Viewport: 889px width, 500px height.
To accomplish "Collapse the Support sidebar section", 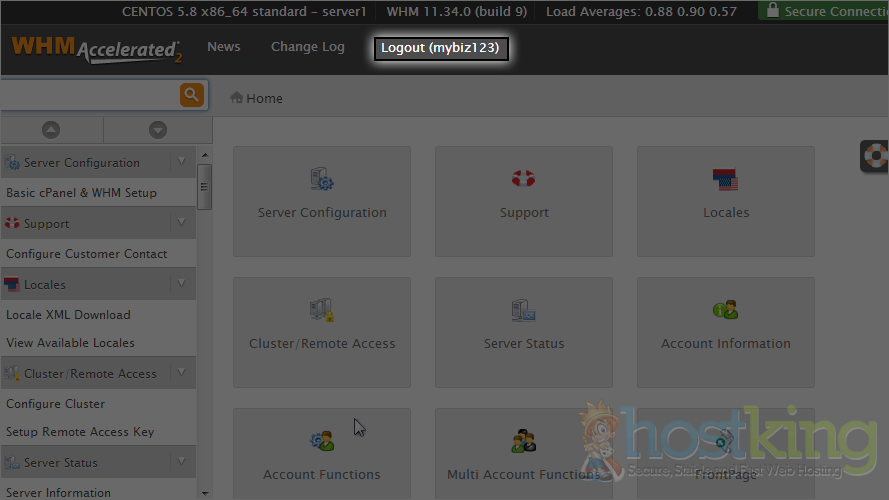I will (x=181, y=223).
